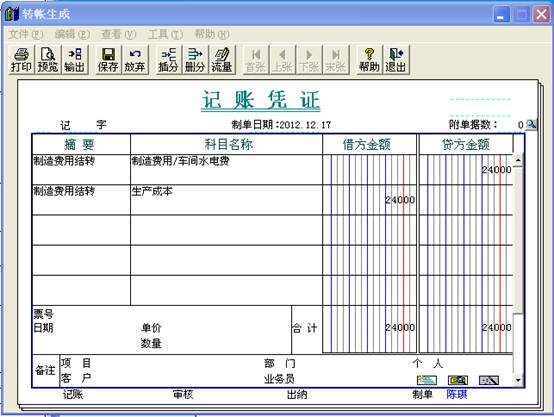Minimize the 转帐生成 window
This screenshot has width=554, height=417.
coord(501,14)
